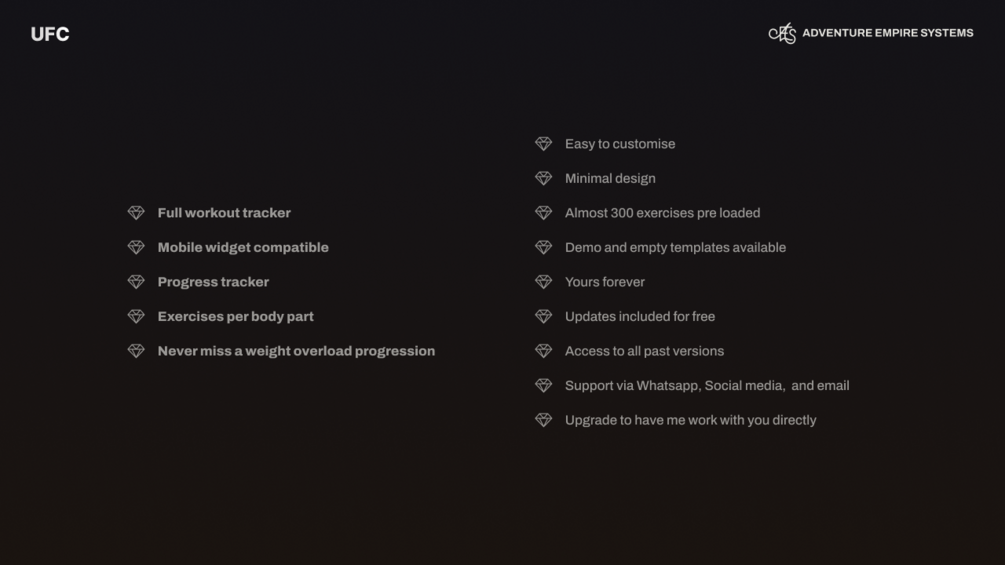Click the Mobile widget compatible text
This screenshot has width=1005, height=565.
[243, 248]
